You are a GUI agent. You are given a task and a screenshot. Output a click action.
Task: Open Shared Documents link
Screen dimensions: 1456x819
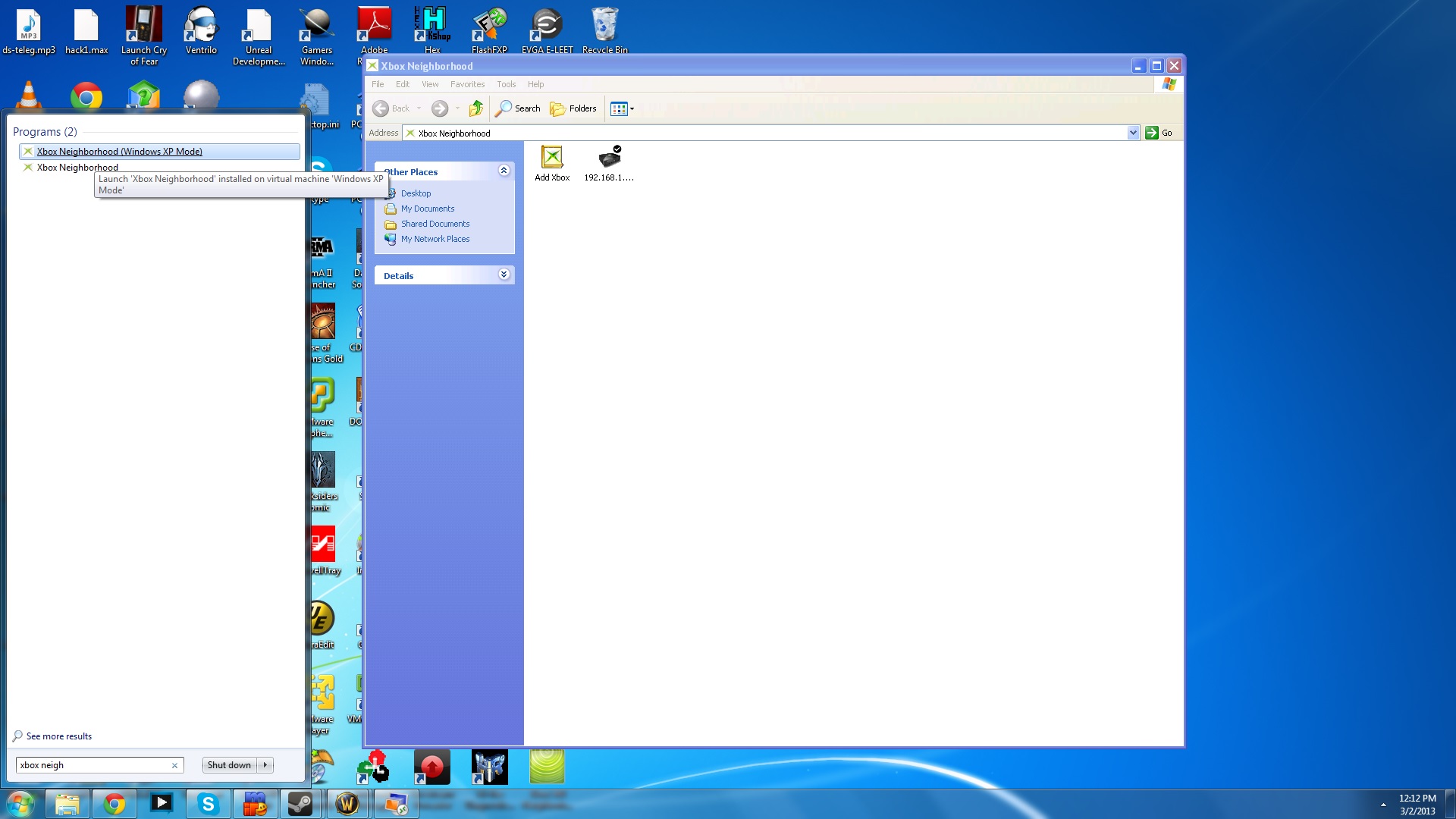pyautogui.click(x=435, y=224)
